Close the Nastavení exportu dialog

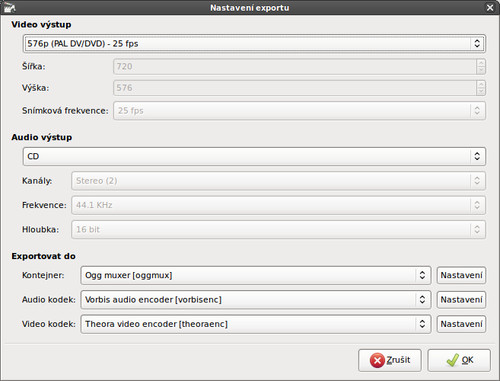[490, 7]
